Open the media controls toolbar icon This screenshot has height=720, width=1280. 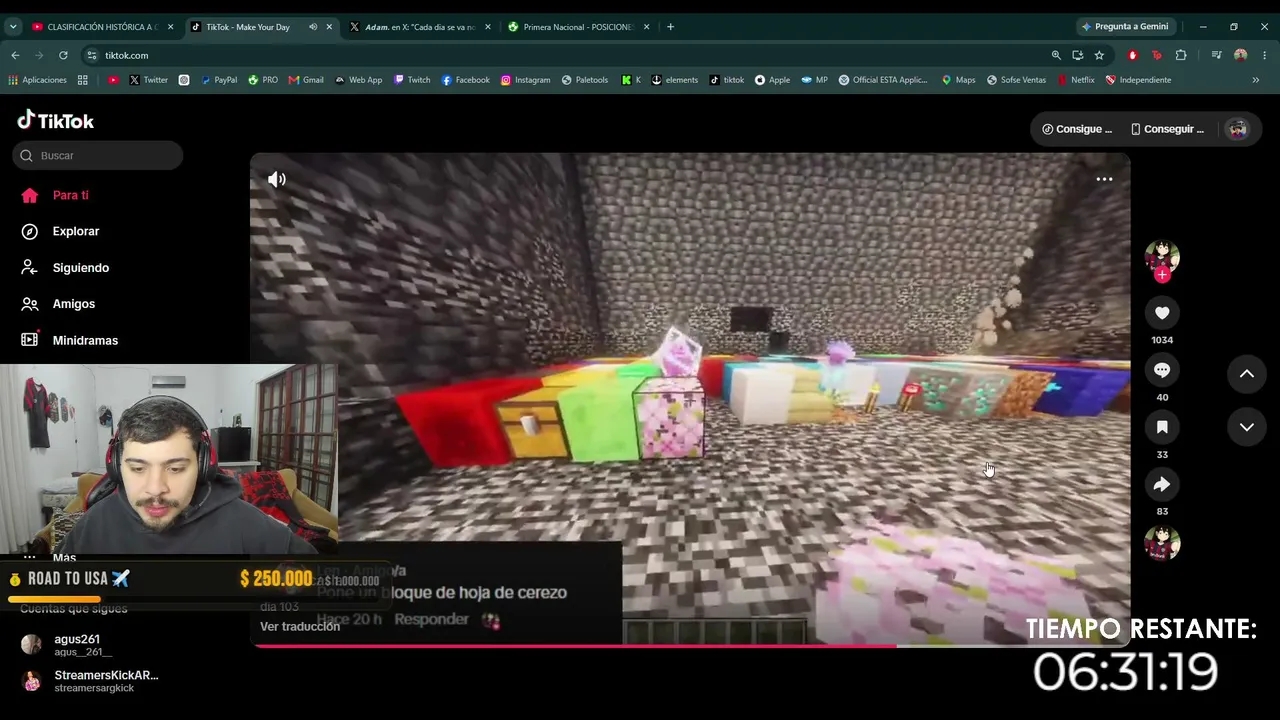(1216, 55)
